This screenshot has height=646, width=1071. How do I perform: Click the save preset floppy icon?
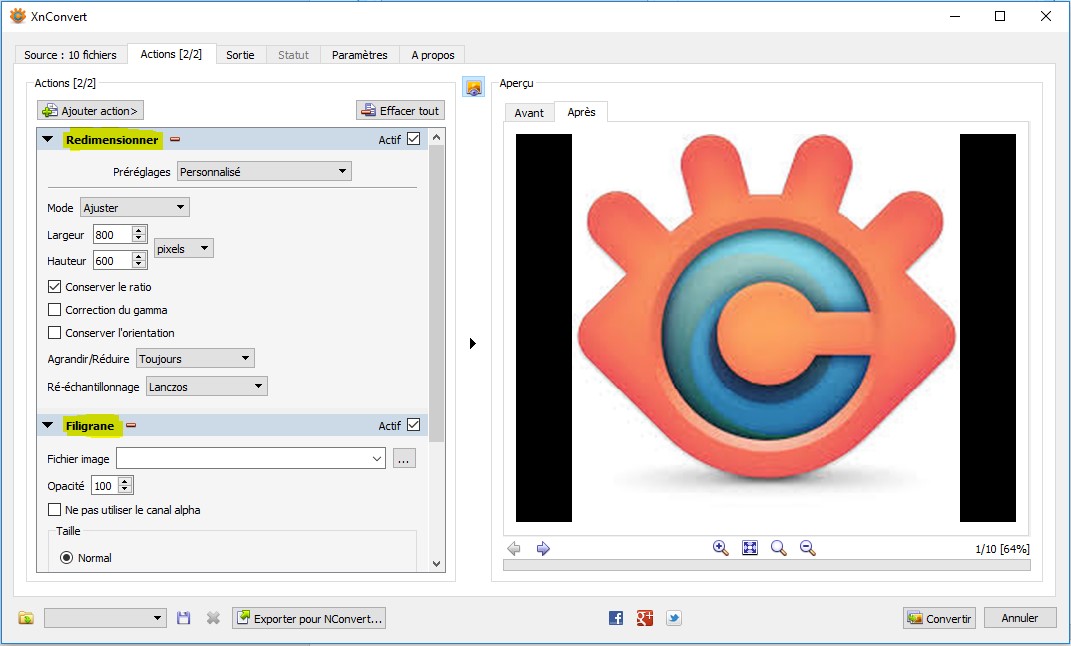(183, 618)
